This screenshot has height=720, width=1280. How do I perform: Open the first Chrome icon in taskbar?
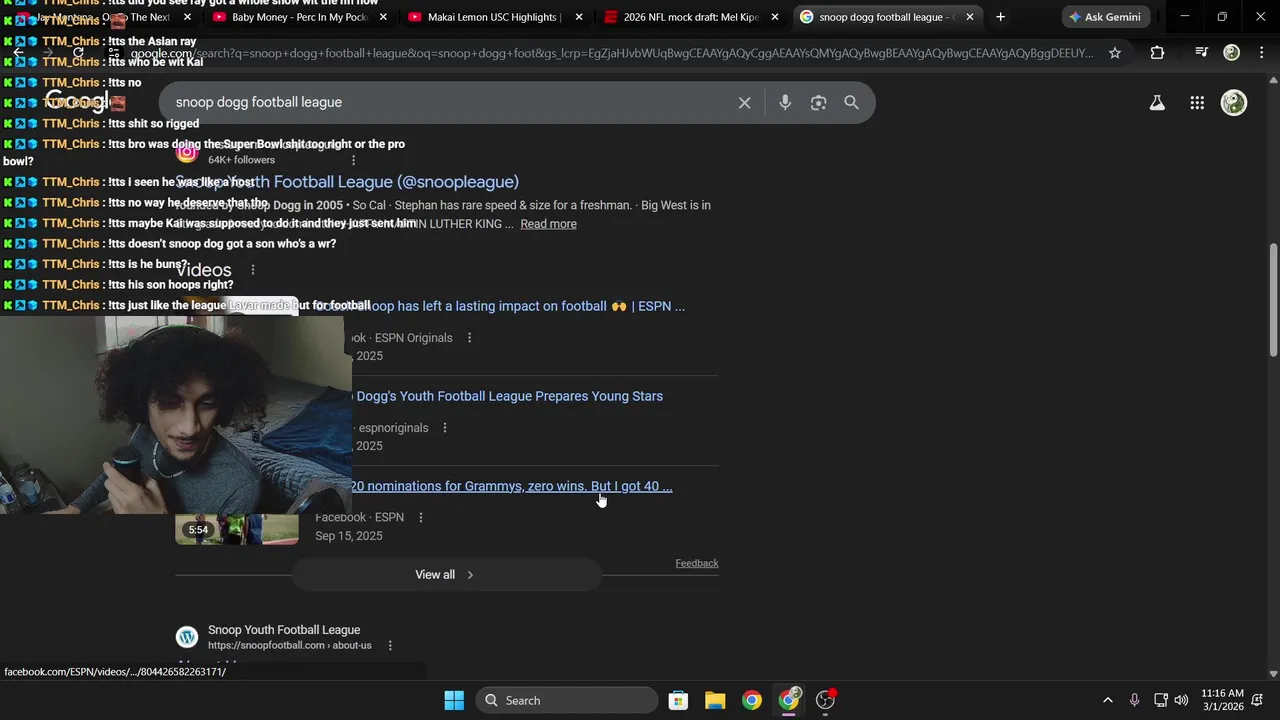[752, 700]
